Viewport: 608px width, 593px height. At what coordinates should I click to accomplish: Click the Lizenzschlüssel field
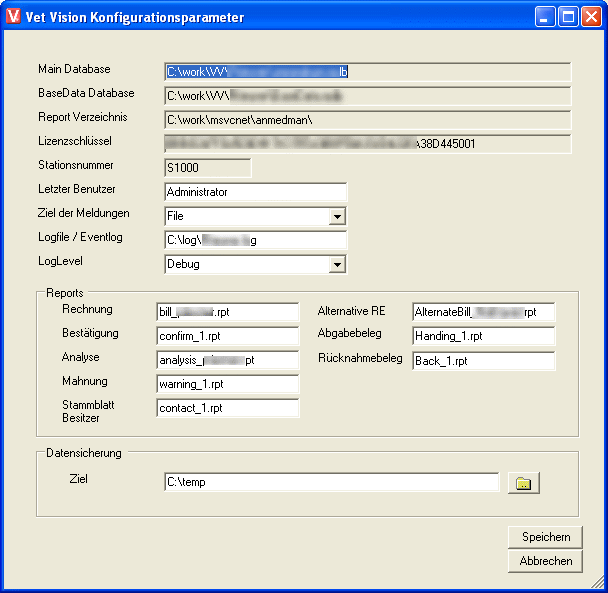tap(368, 144)
